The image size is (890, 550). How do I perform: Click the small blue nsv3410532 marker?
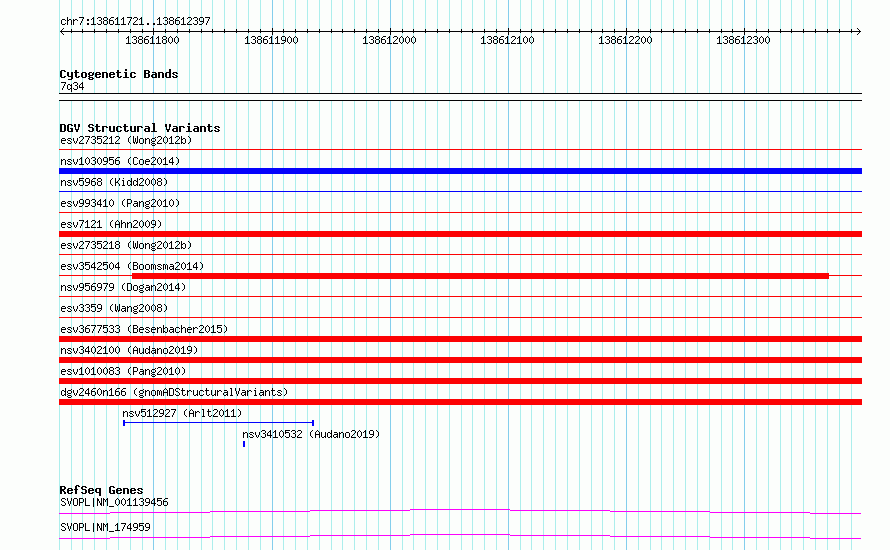pyautogui.click(x=244, y=444)
